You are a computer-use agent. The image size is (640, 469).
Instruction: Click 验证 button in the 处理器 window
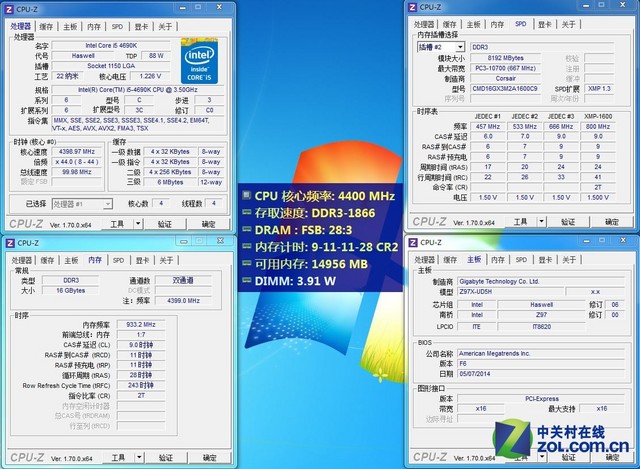pos(164,224)
